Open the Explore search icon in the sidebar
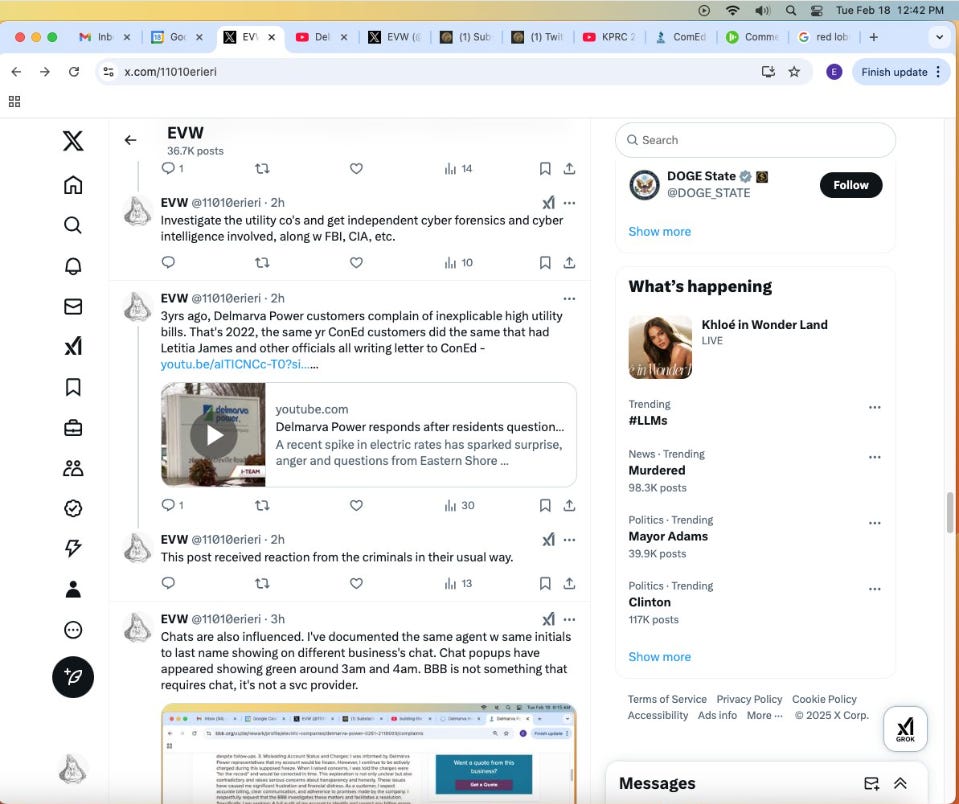Viewport: 959px width, 804px height. pos(73,225)
